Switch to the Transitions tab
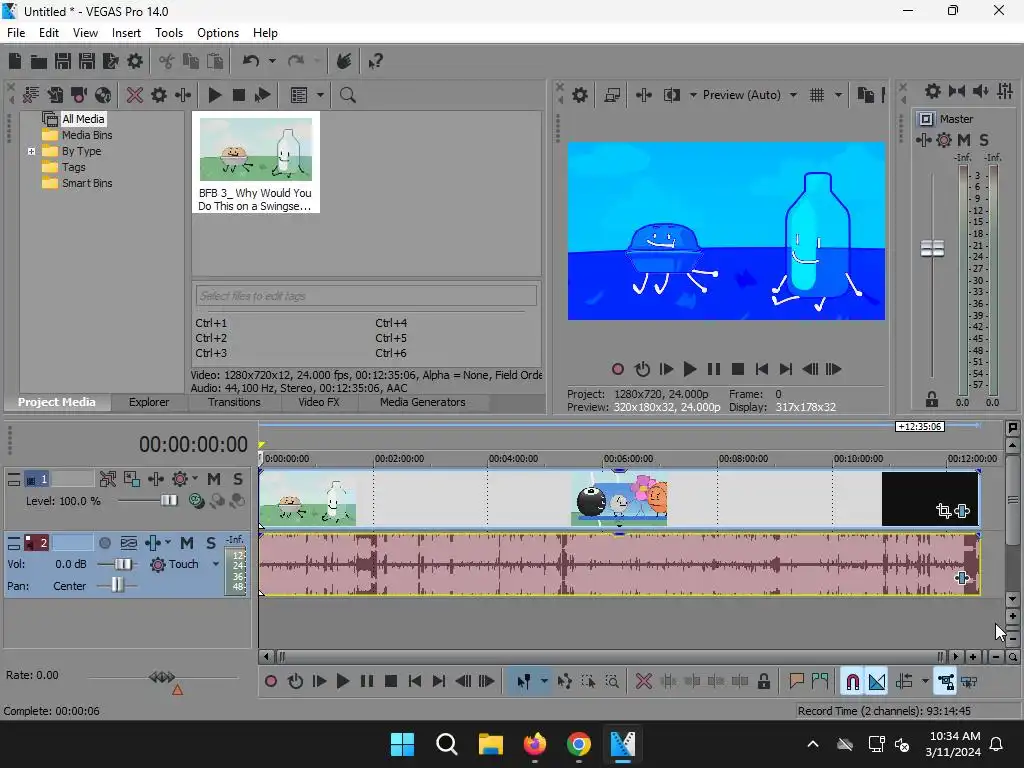The width and height of the screenshot is (1024, 768). 234,402
